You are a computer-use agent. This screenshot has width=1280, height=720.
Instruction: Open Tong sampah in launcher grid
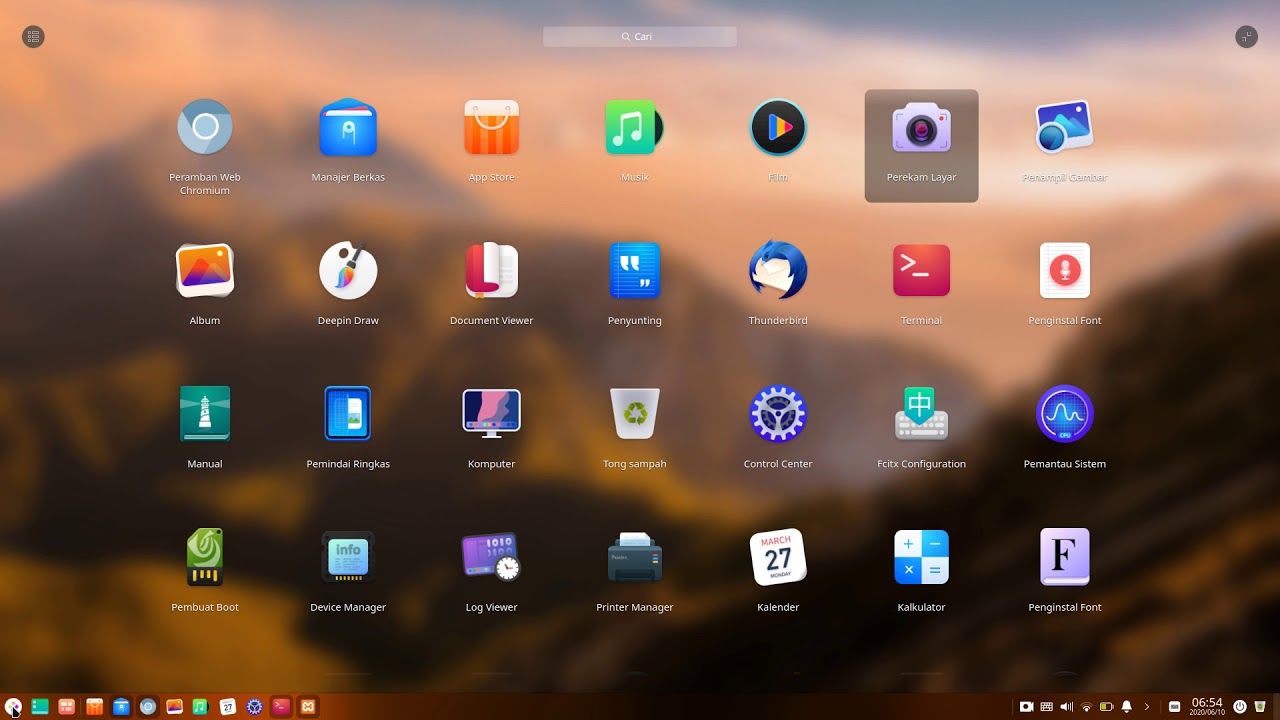tap(634, 414)
